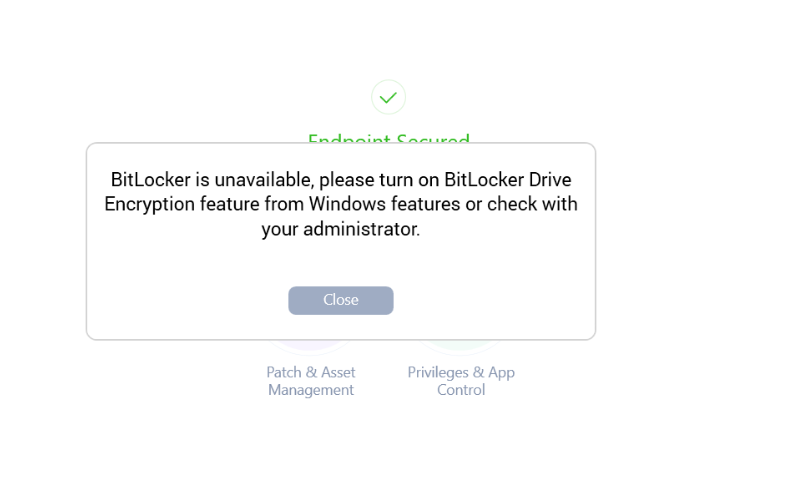Select the Endpoint Secured heading text
The width and height of the screenshot is (787, 499).
pos(388,138)
